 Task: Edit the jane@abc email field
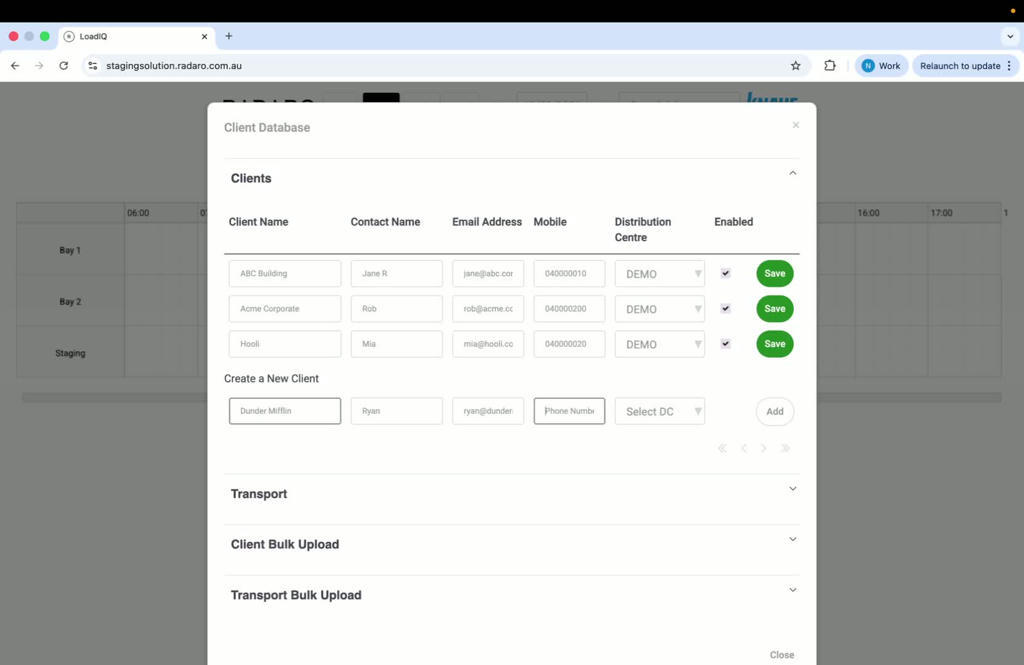click(488, 274)
